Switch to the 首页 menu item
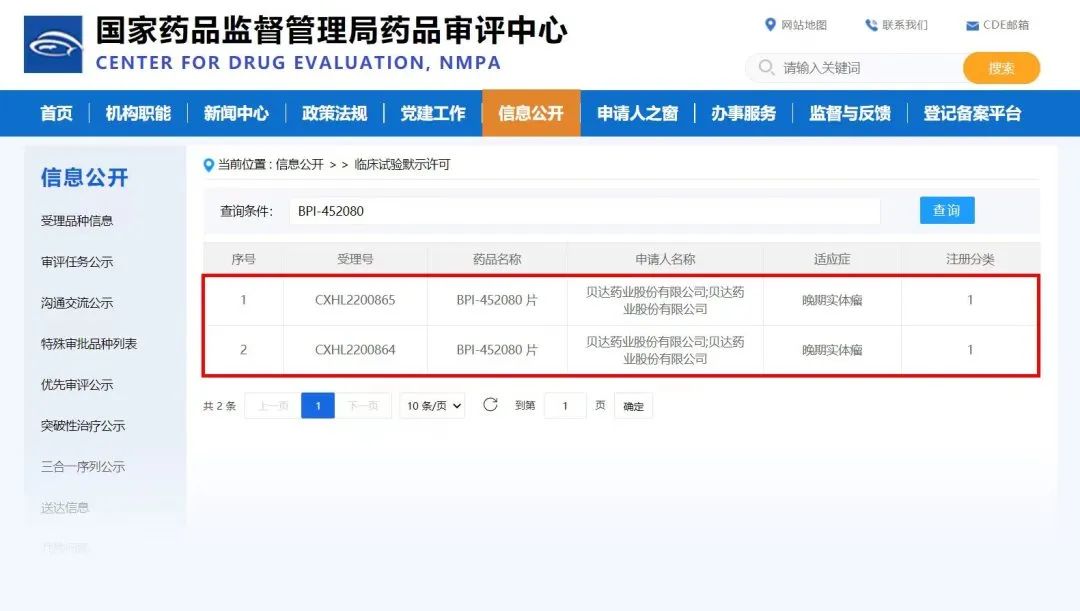This screenshot has width=1080, height=611. pyautogui.click(x=55, y=113)
